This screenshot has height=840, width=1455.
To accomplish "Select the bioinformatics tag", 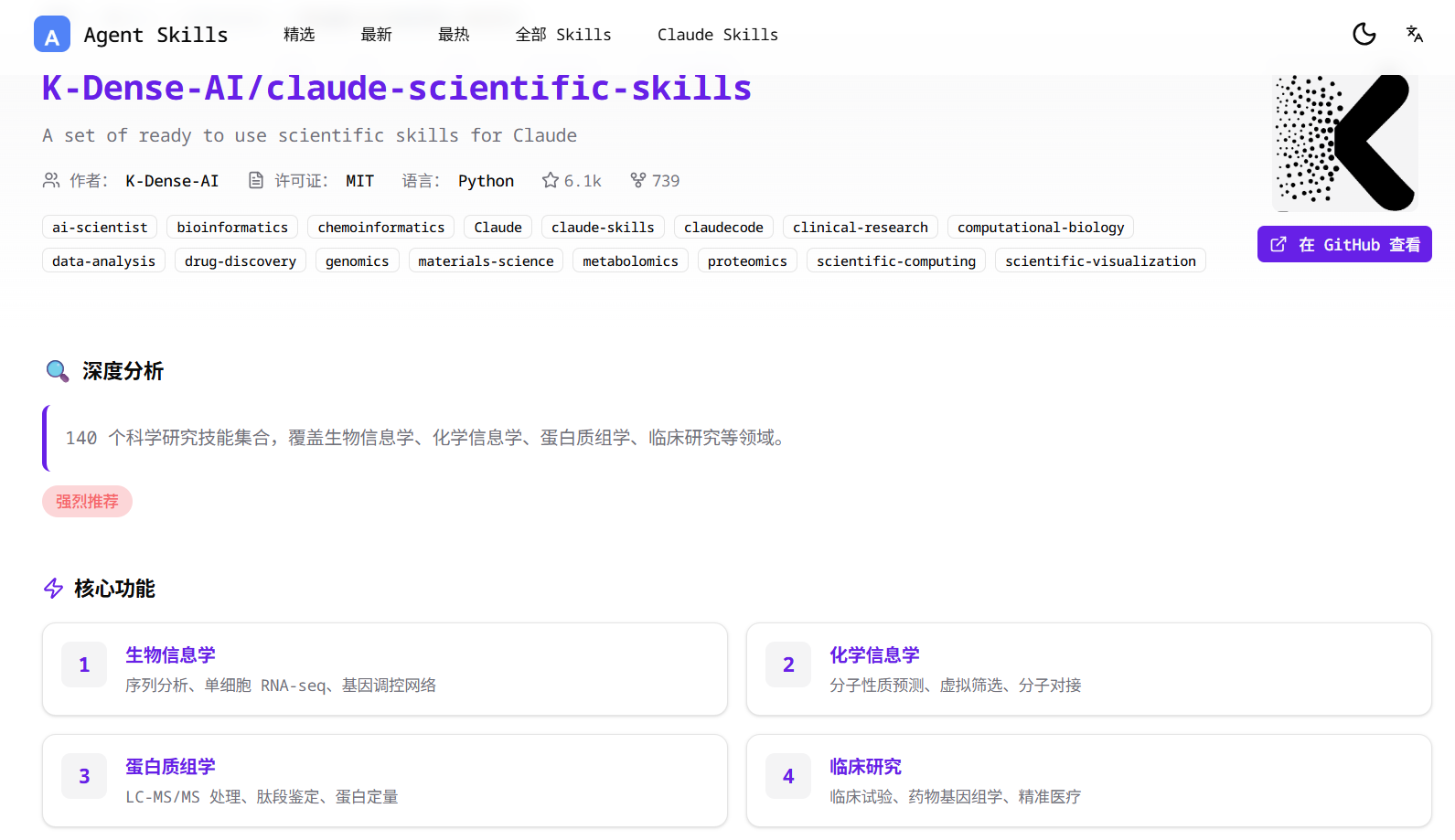I will (x=232, y=228).
